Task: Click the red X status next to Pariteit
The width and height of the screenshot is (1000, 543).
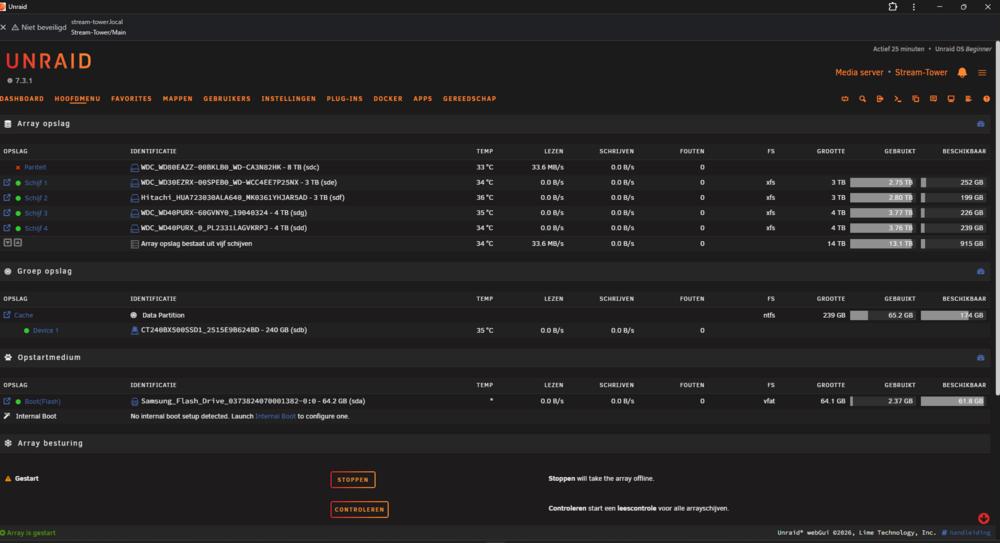Action: coord(18,168)
